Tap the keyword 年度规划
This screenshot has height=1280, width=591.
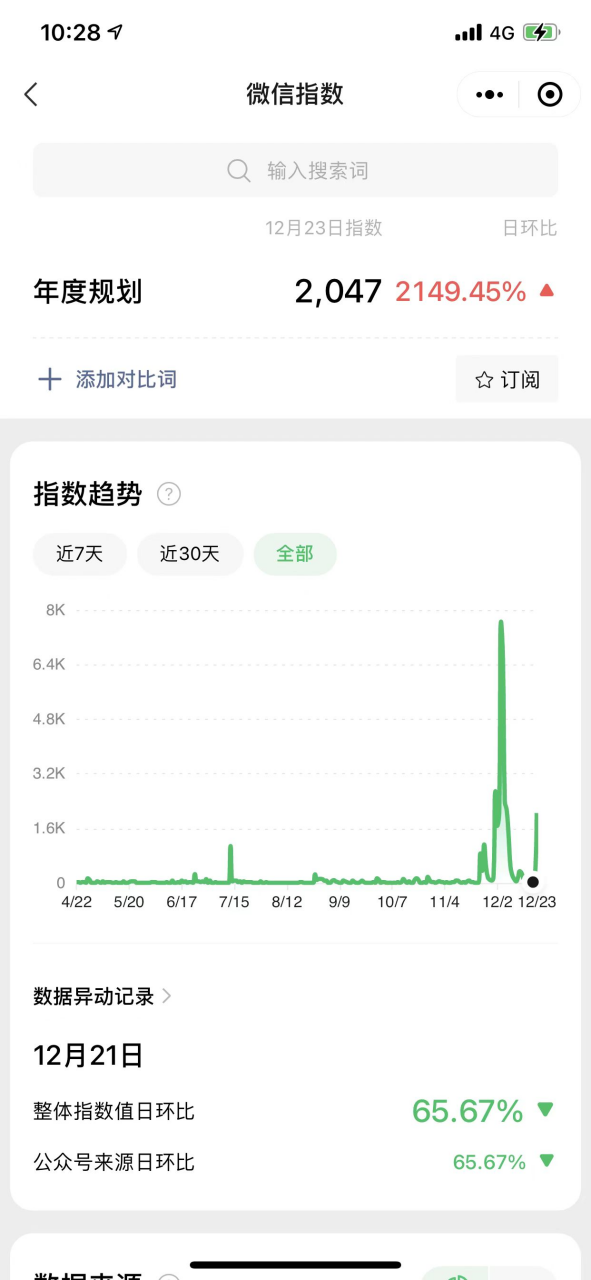coord(88,291)
